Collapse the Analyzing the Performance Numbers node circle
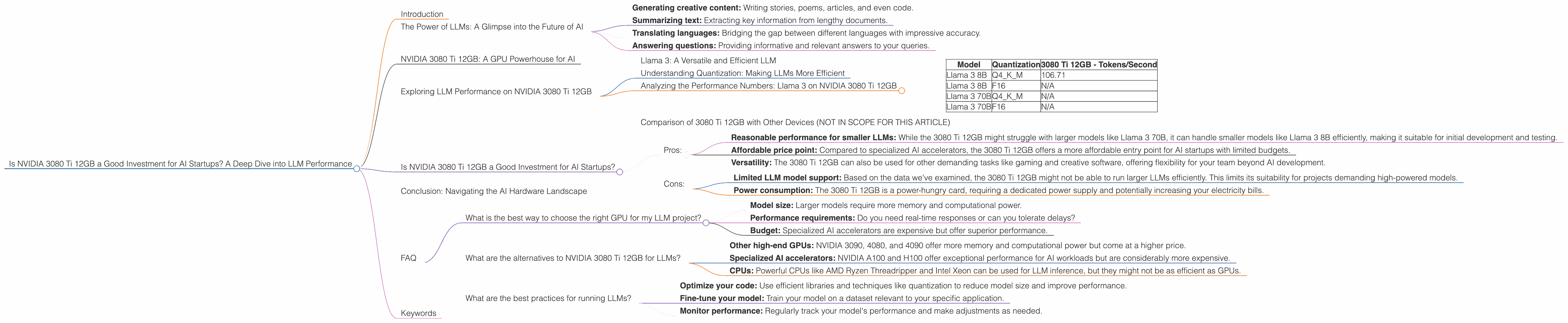 (x=901, y=91)
